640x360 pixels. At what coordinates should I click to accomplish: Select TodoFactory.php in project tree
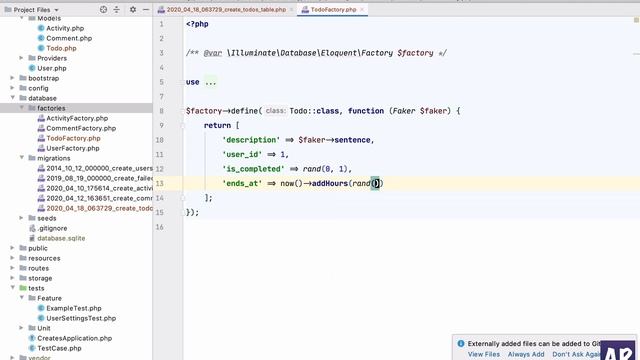(73, 138)
